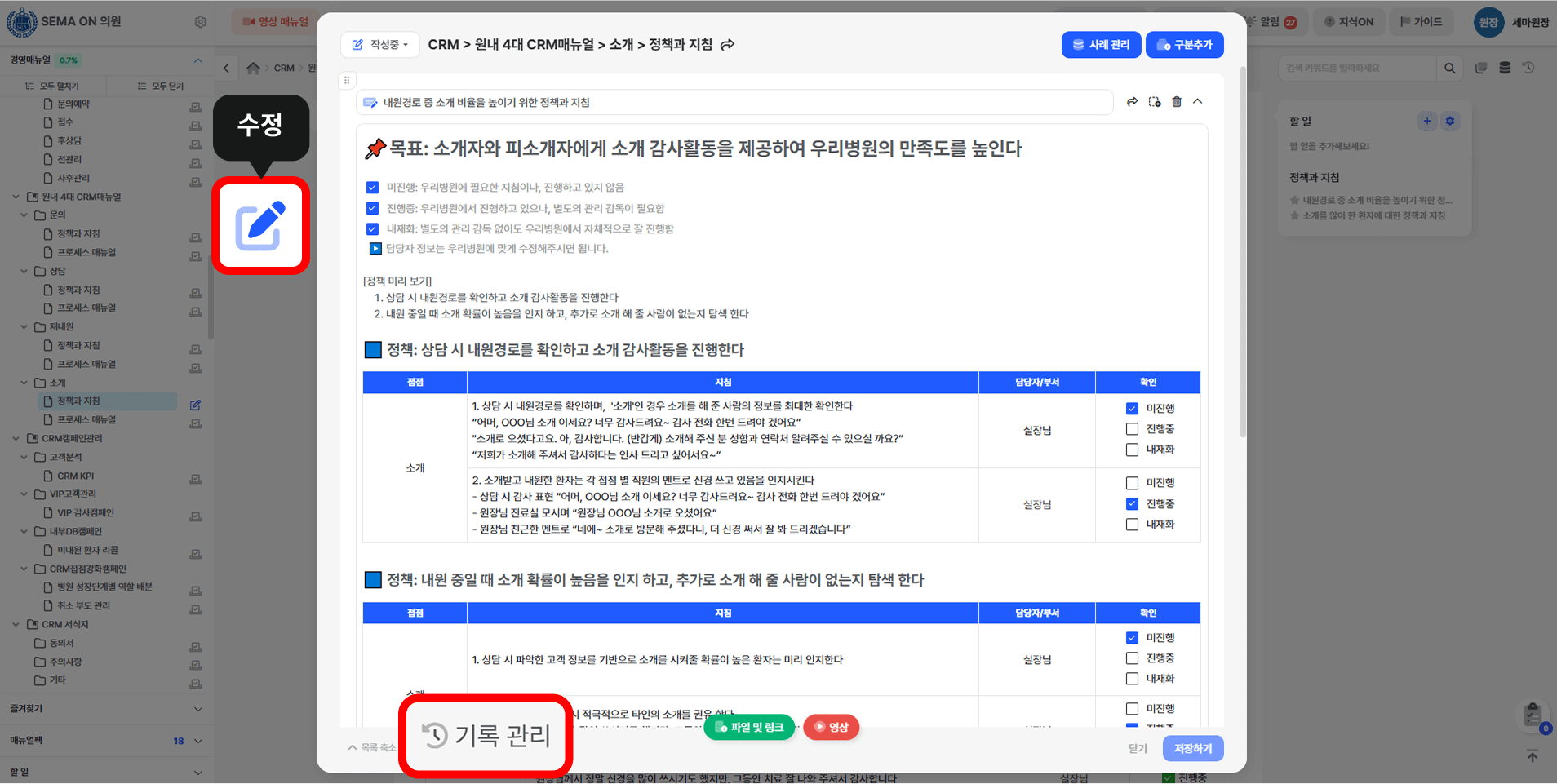
Task: Toggle the 내재화 legend checkbox under the goal heading
Action: pos(372,229)
